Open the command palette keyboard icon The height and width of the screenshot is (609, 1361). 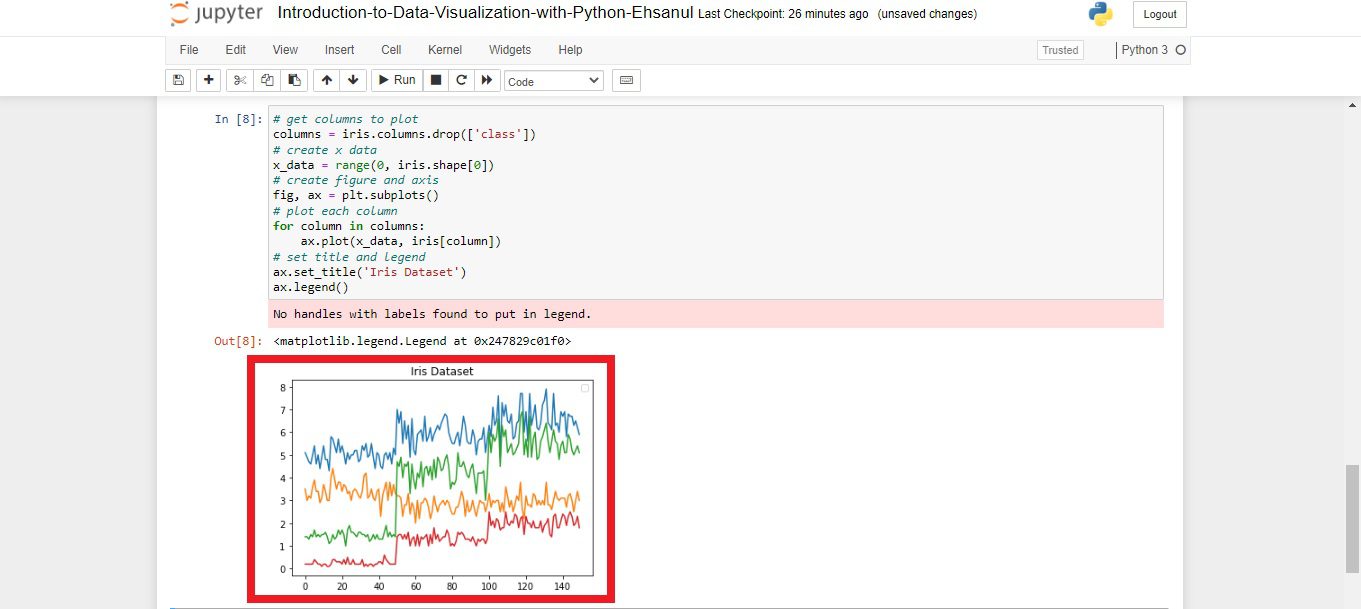tap(626, 80)
